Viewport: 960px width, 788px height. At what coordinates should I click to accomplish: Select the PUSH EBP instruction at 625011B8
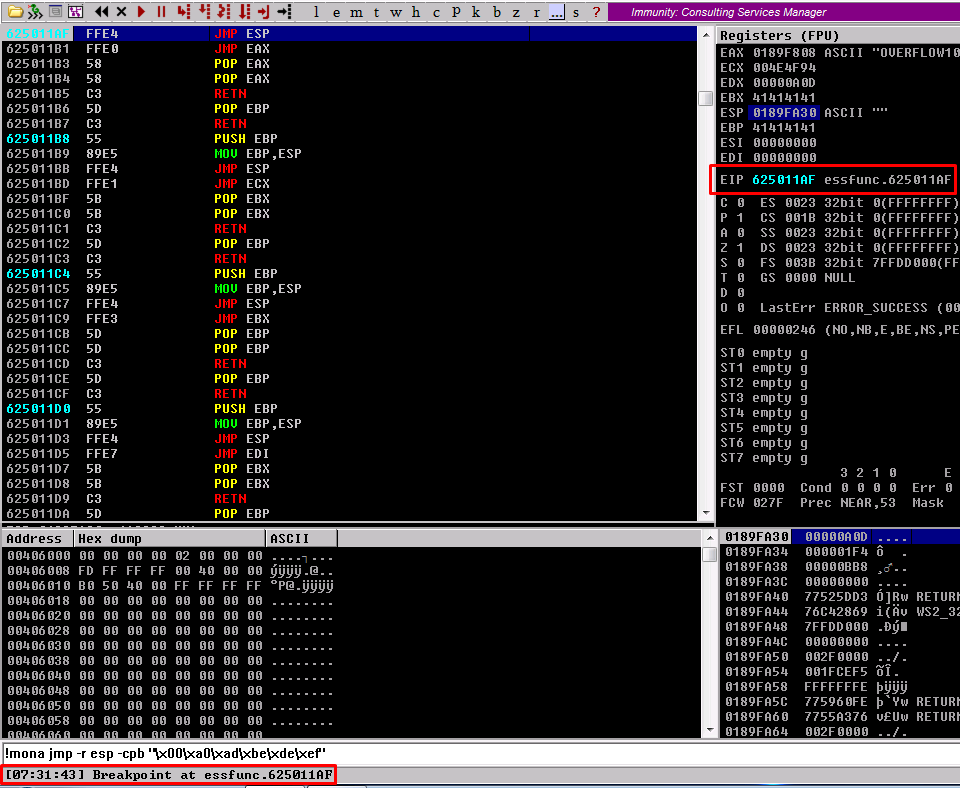pyautogui.click(x=349, y=138)
